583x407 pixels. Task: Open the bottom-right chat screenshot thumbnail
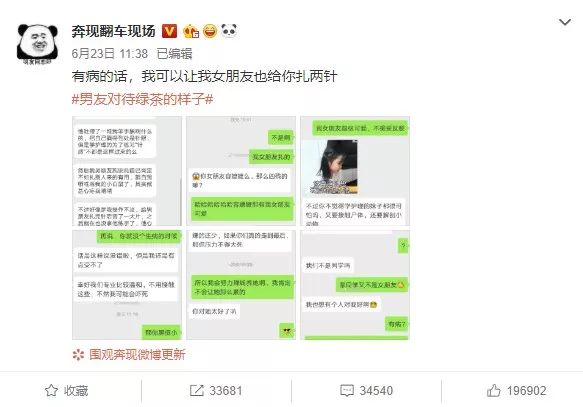355,285
